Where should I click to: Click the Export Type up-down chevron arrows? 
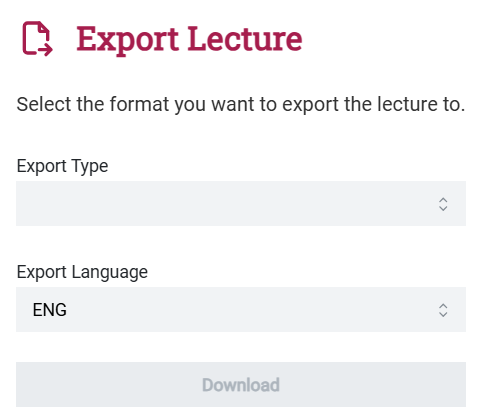(443, 204)
